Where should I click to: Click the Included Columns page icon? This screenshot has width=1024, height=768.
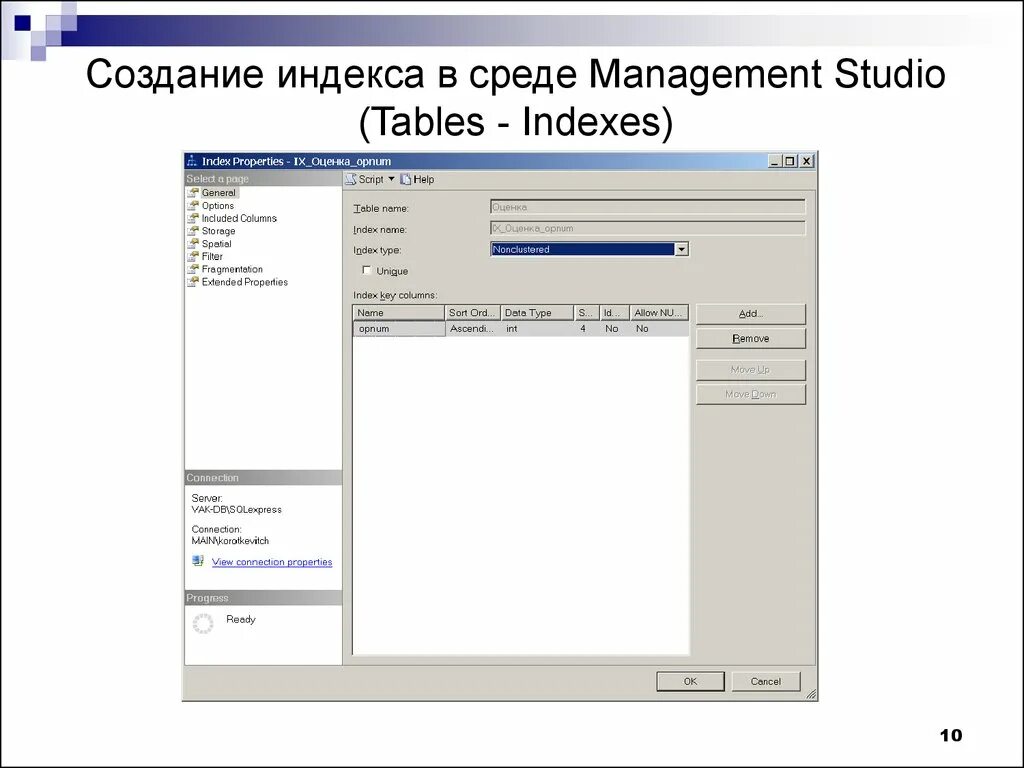click(193, 218)
